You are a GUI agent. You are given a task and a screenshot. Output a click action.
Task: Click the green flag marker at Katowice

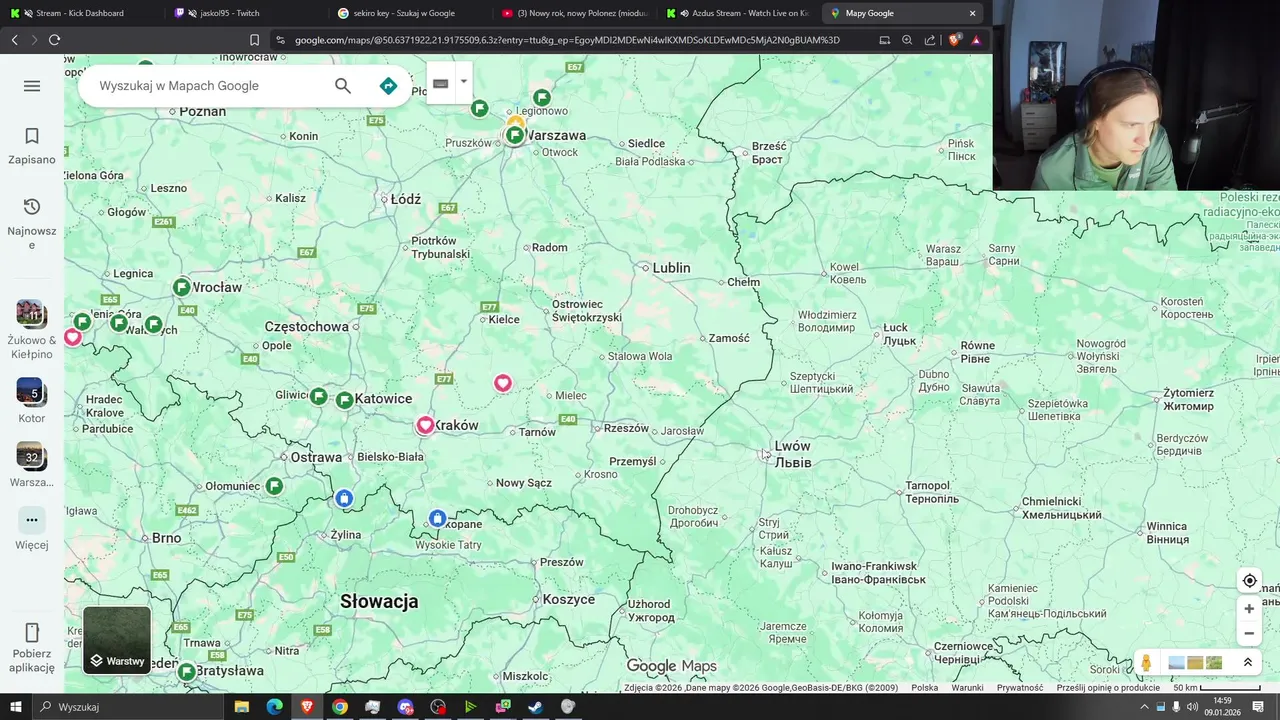pyautogui.click(x=345, y=400)
